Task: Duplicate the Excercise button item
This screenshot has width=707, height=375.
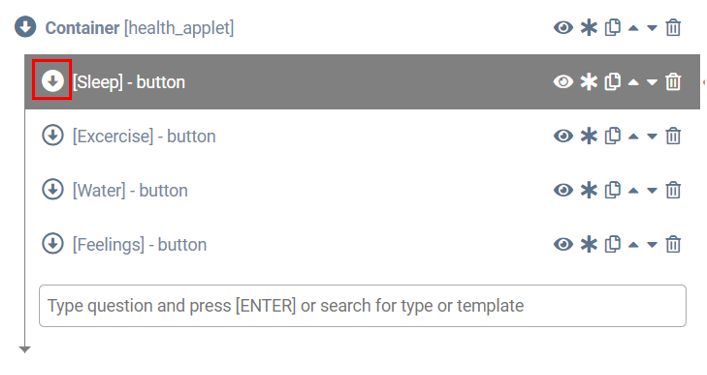Action: click(612, 136)
